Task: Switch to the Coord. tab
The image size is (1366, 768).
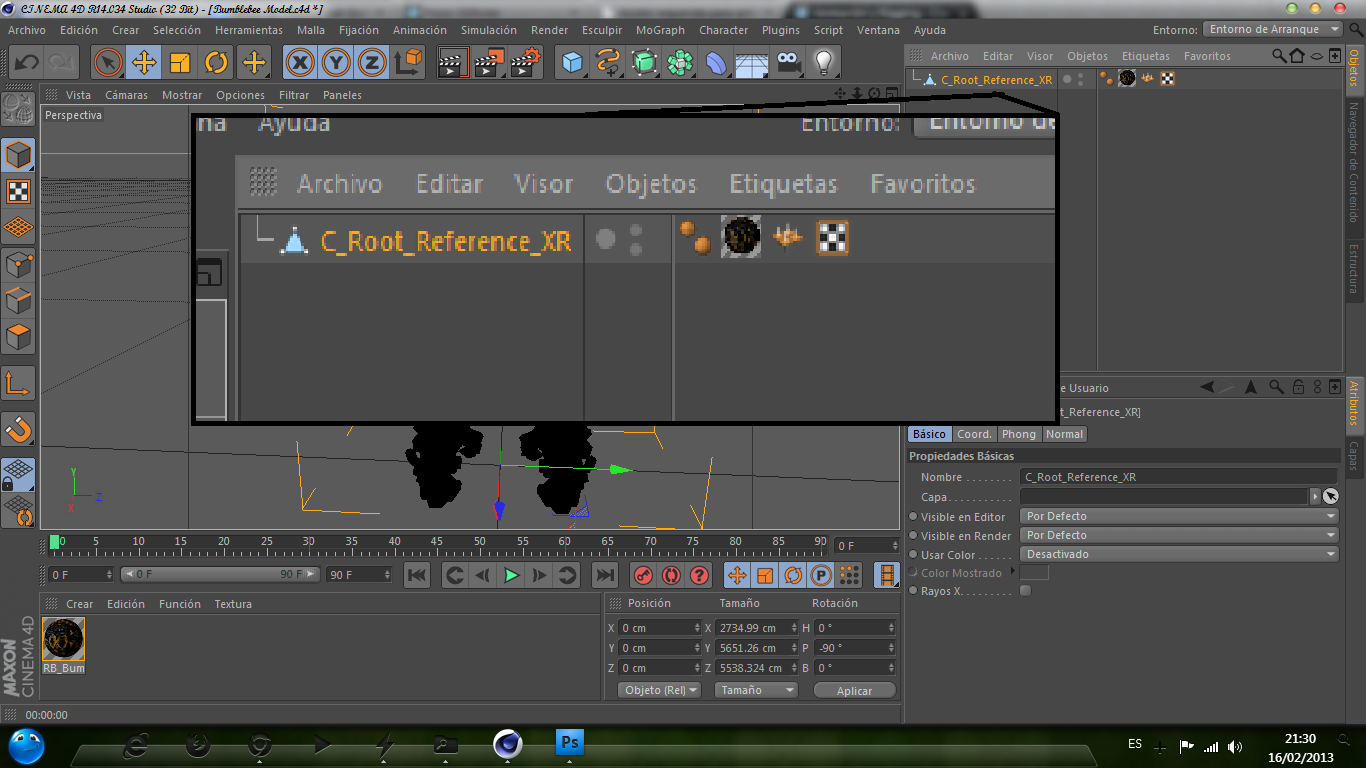Action: click(x=974, y=434)
